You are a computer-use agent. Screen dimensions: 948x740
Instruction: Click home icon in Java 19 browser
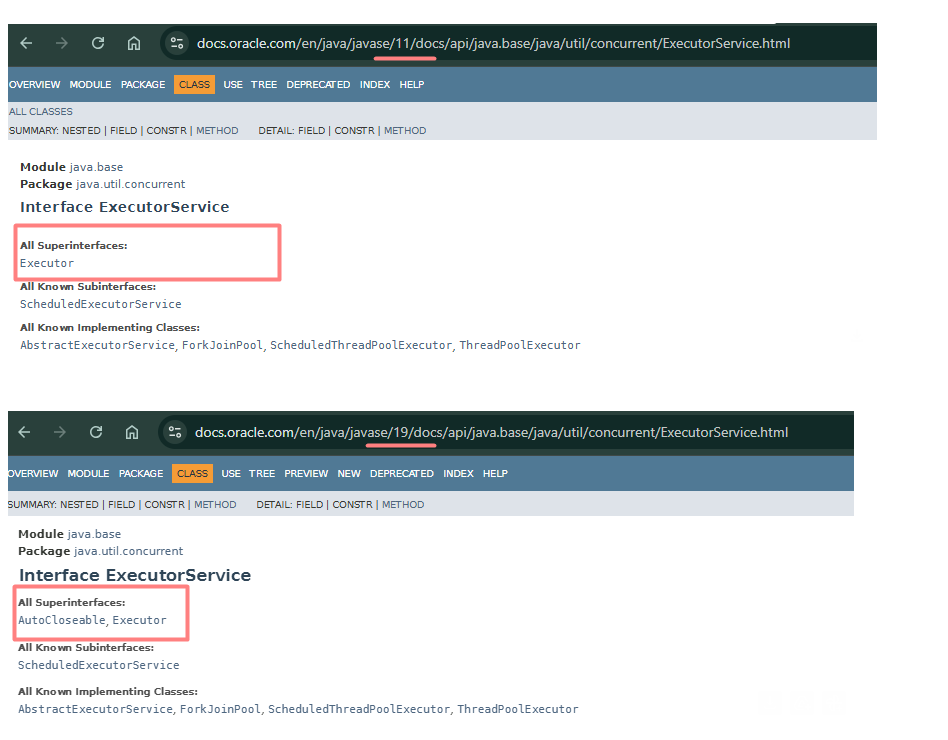[132, 432]
